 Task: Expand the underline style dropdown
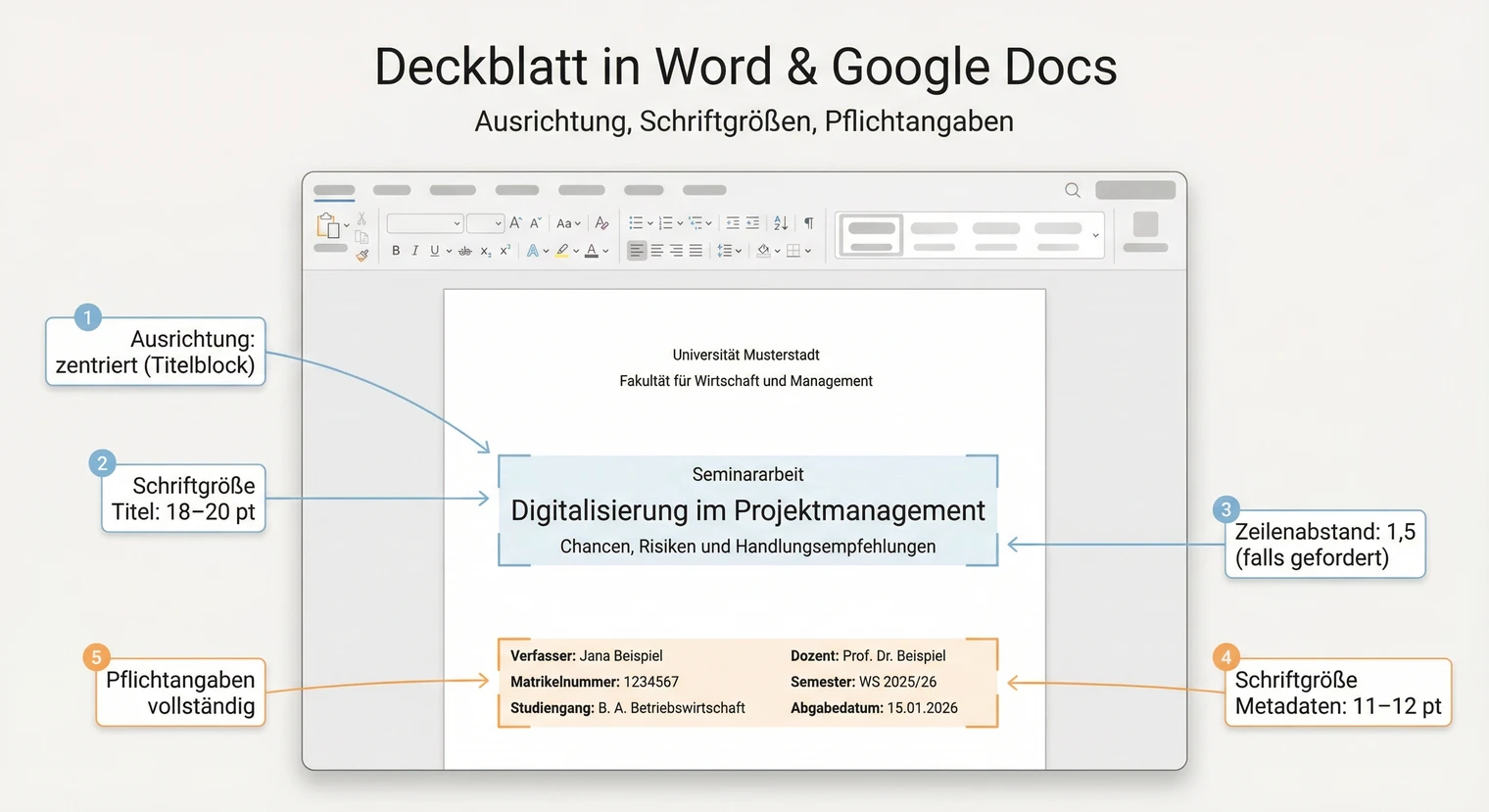449,250
